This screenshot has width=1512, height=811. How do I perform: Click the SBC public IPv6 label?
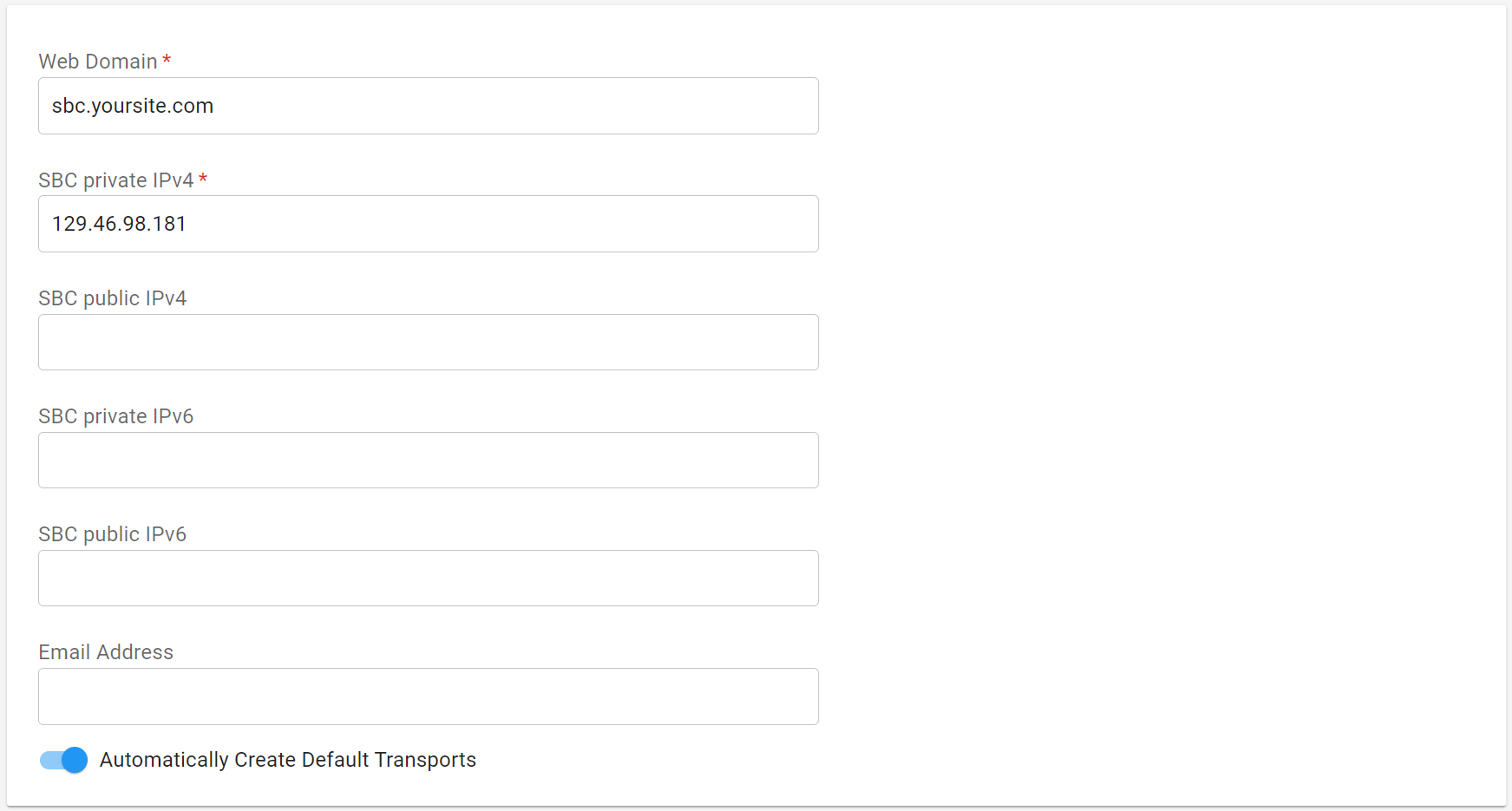113,534
